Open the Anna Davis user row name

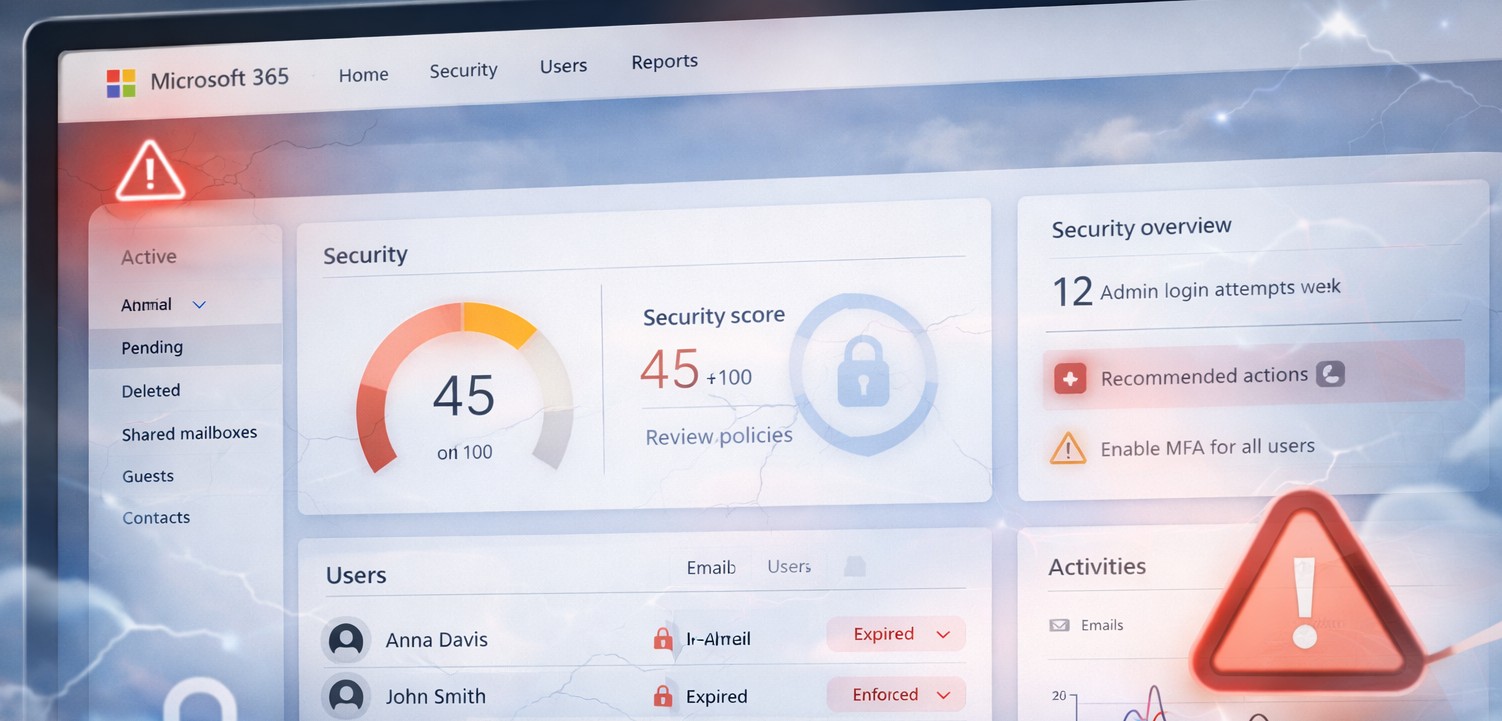coord(436,639)
